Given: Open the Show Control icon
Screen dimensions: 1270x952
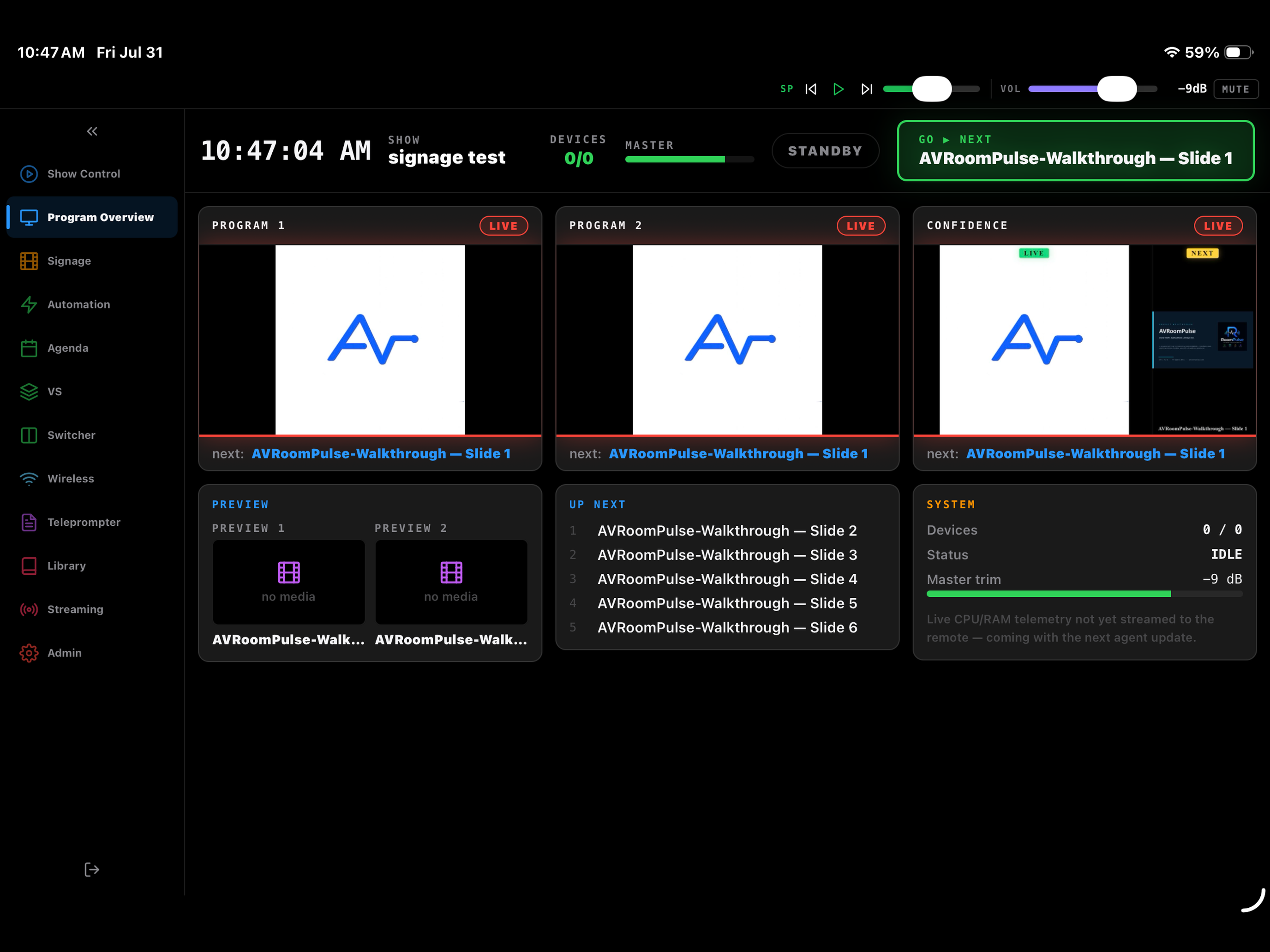Looking at the screenshot, I should (x=29, y=174).
